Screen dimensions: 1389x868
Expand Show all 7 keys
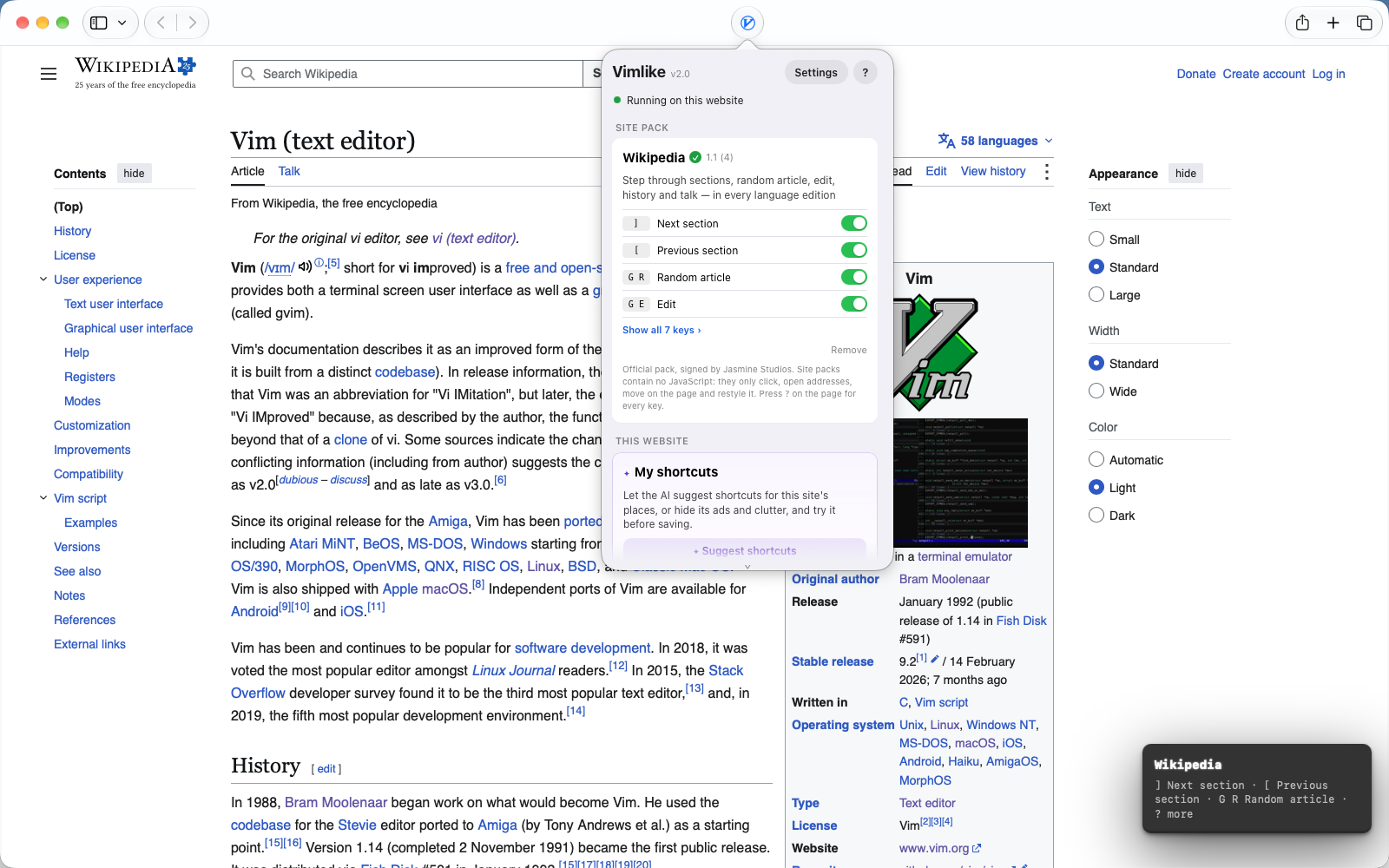pos(662,330)
